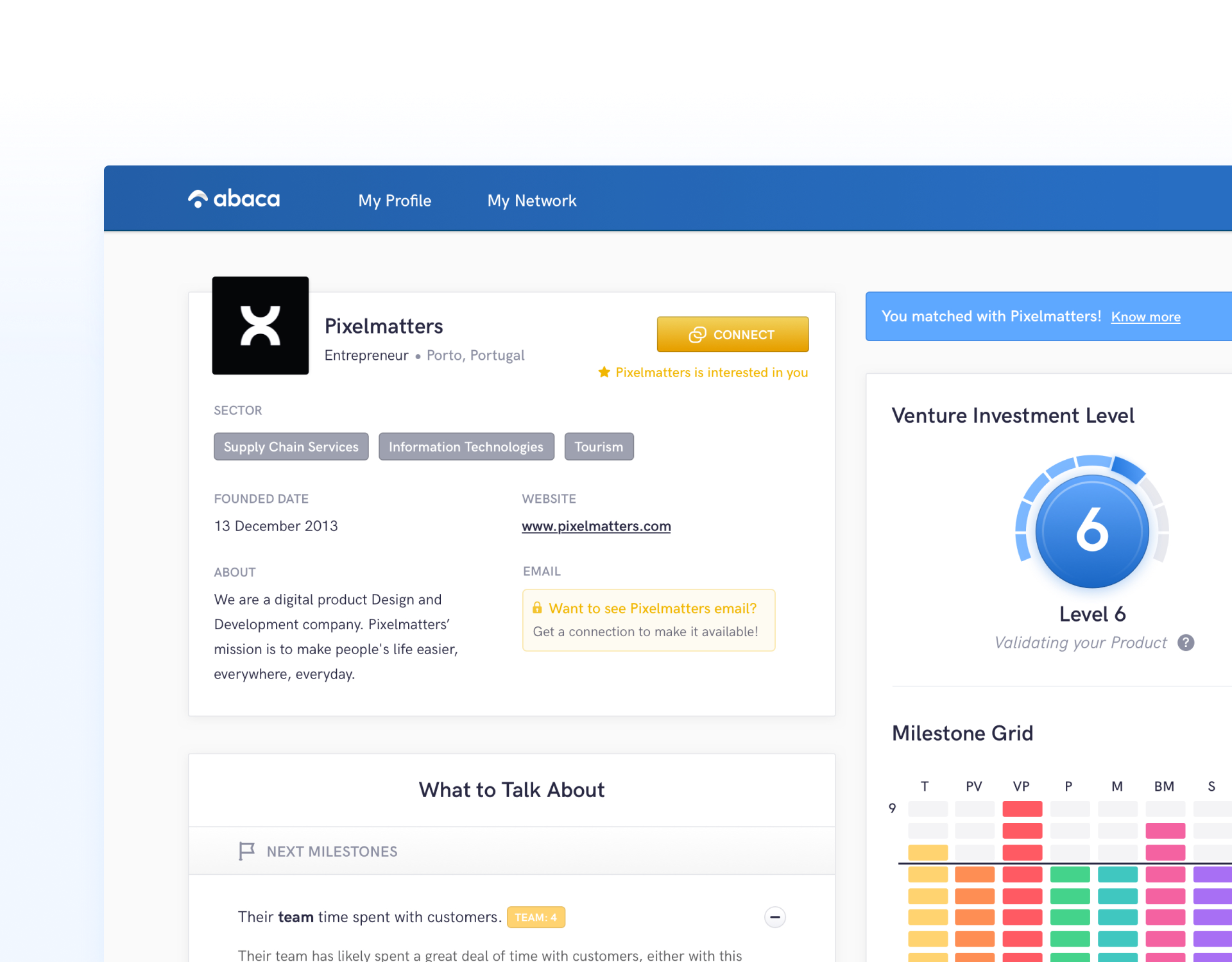Open the My Profile tab
The width and height of the screenshot is (1232, 962).
[395, 201]
